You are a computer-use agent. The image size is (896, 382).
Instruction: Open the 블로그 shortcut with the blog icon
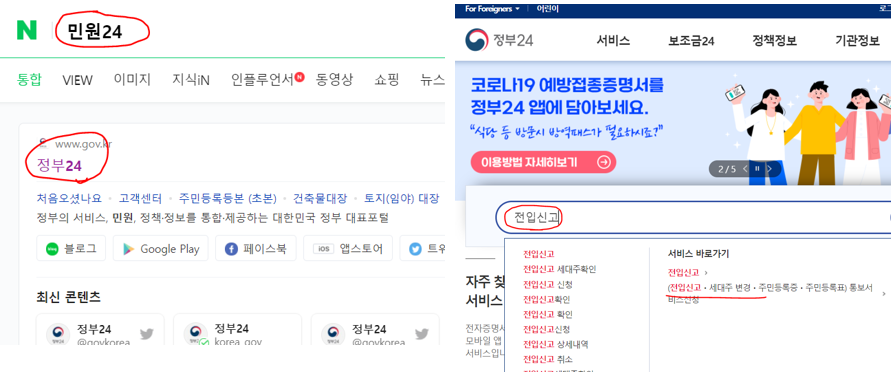click(x=71, y=248)
